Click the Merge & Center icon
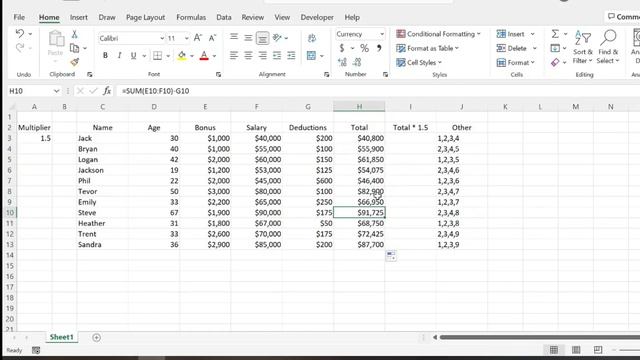Viewport: 640px width, 360px height. tap(311, 56)
